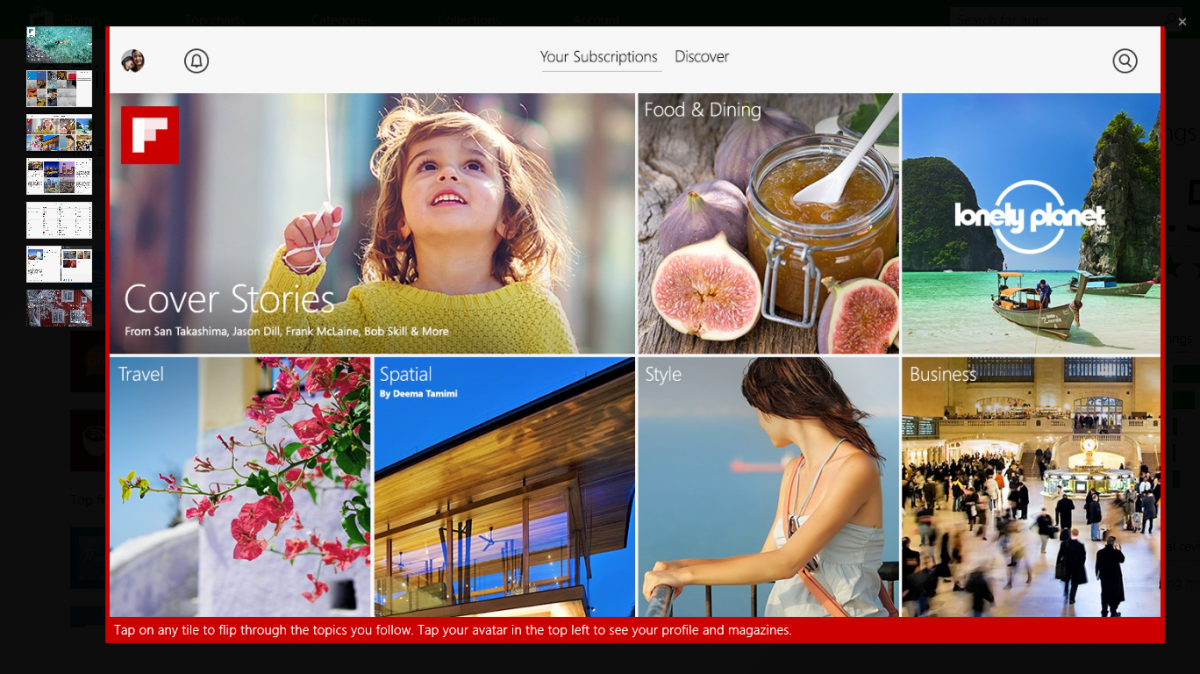Select the fourth thumbnail with city skyline photos

[x=59, y=176]
